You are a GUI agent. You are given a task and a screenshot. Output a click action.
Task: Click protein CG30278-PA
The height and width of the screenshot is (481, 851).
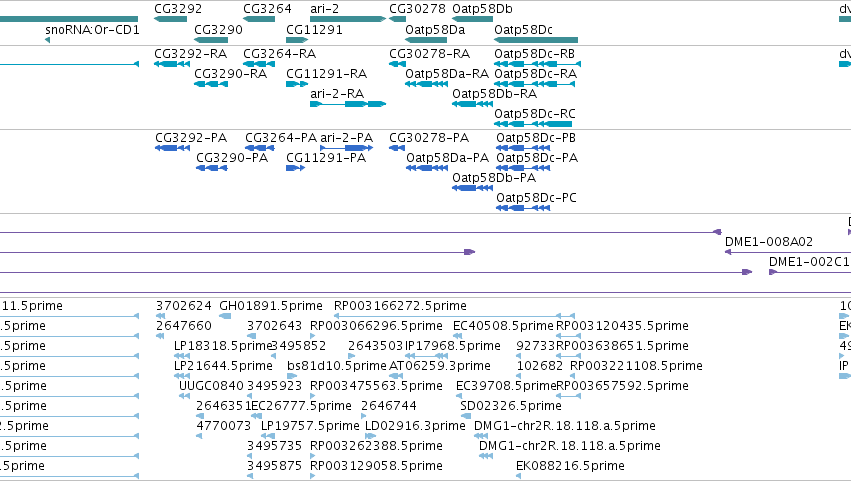429,138
